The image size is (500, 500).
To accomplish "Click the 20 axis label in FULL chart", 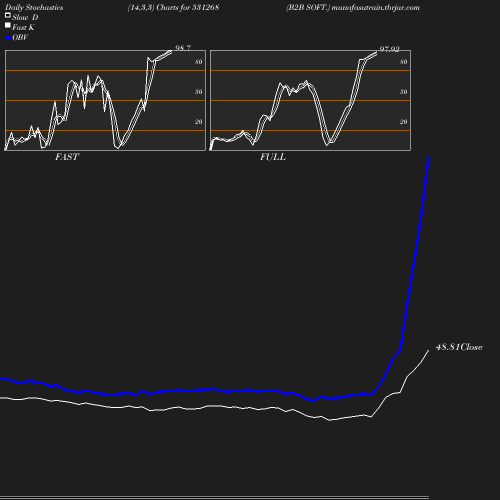I will click(404, 122).
